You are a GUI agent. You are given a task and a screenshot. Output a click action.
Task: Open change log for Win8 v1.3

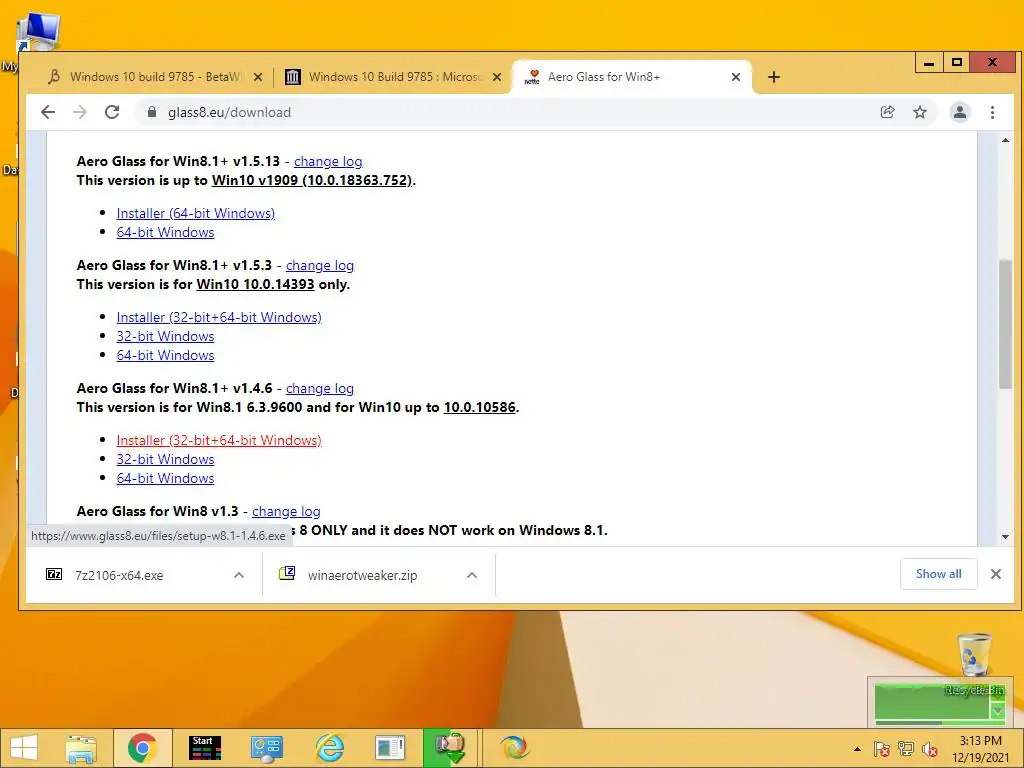(286, 511)
